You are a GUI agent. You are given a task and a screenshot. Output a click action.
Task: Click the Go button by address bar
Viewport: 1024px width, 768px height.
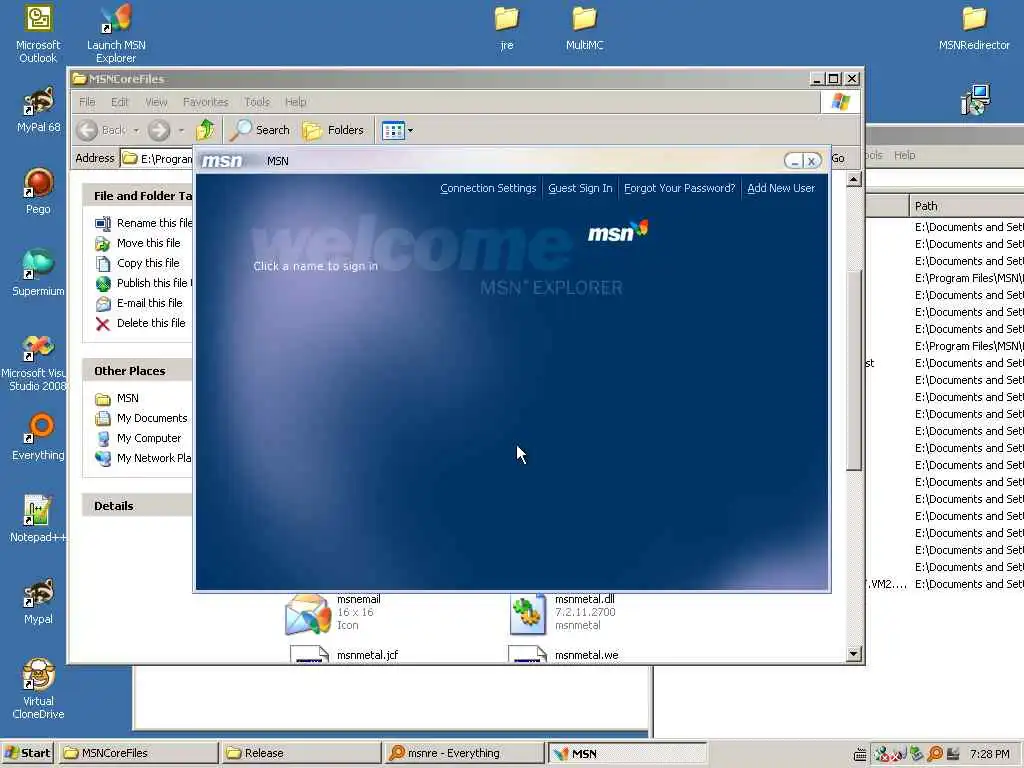click(839, 159)
